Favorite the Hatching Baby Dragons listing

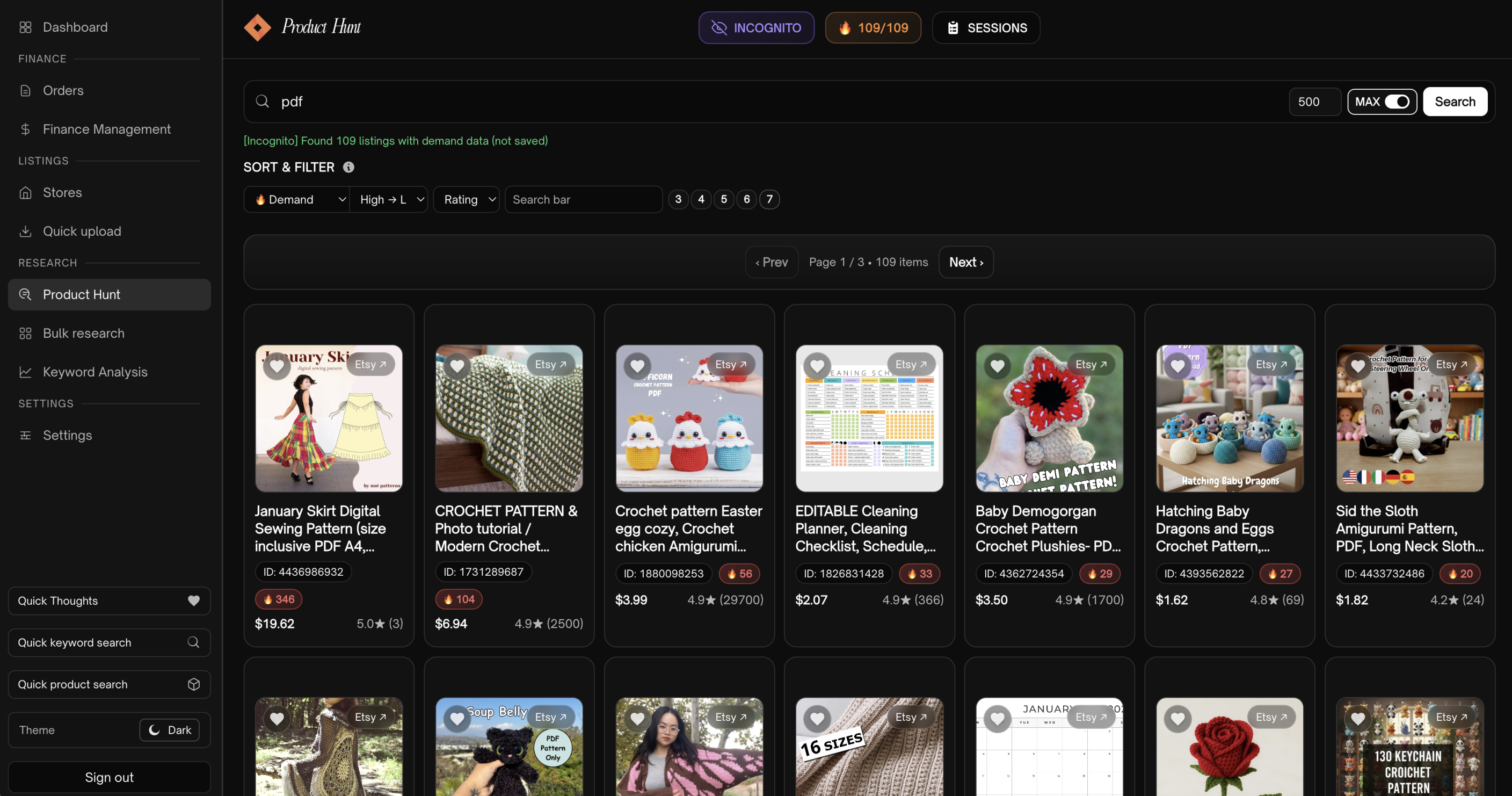(1177, 366)
